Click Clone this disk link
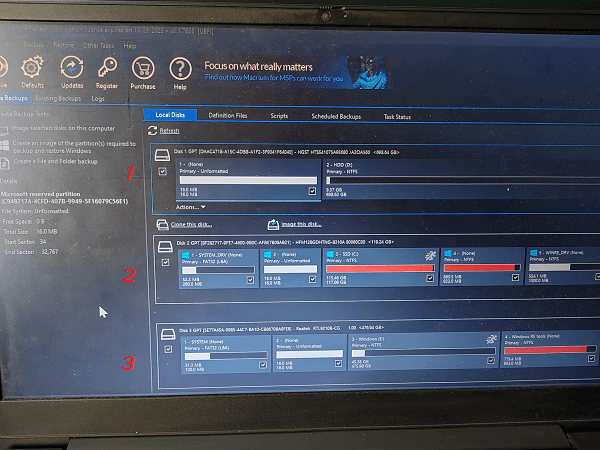The width and height of the screenshot is (600, 450). [x=191, y=225]
